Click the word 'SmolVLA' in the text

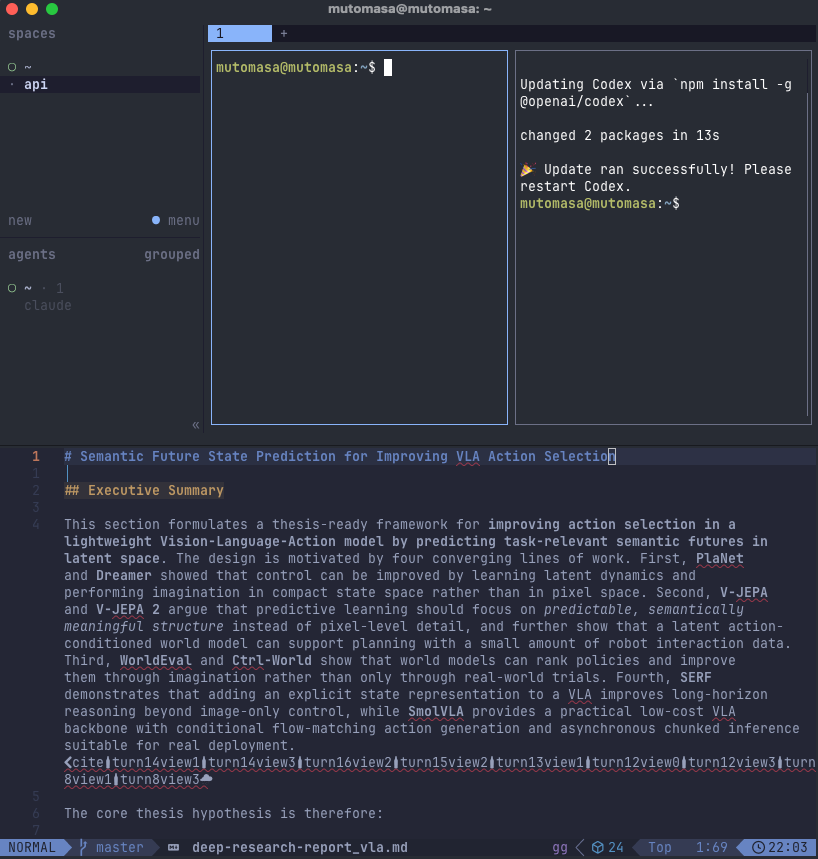pyautogui.click(x=436, y=711)
